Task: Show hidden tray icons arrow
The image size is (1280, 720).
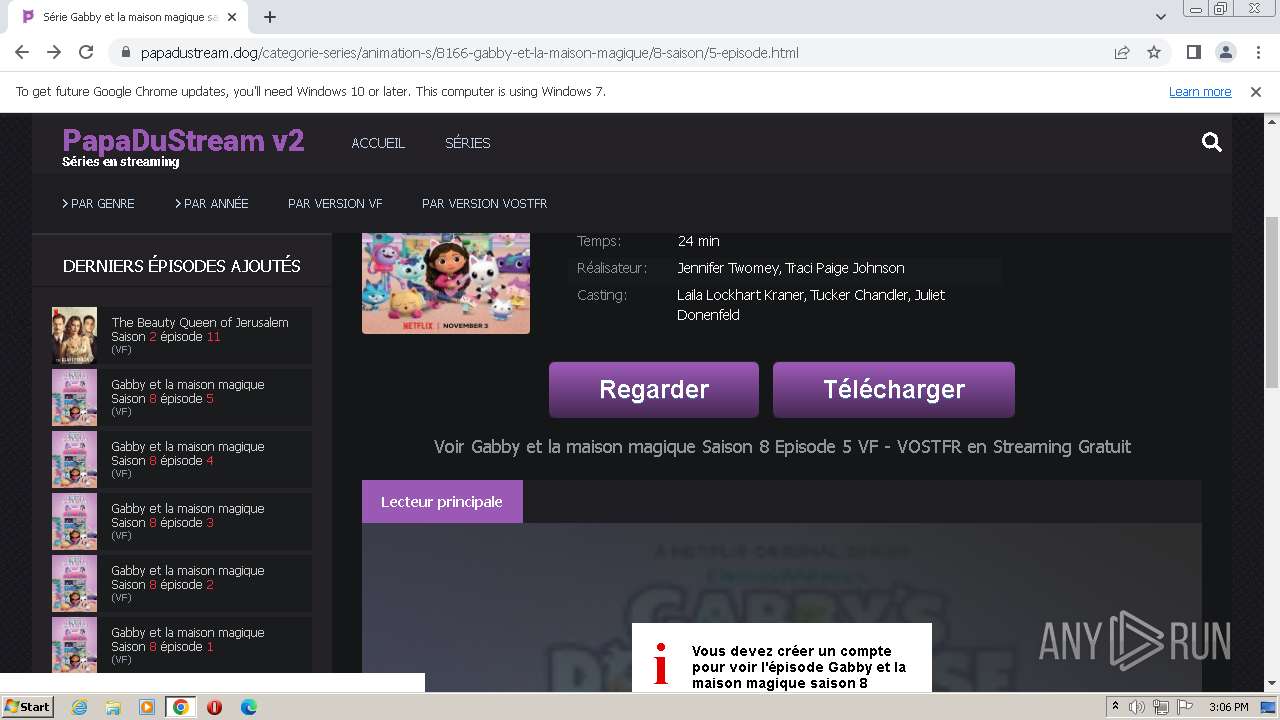Action: pos(1115,707)
